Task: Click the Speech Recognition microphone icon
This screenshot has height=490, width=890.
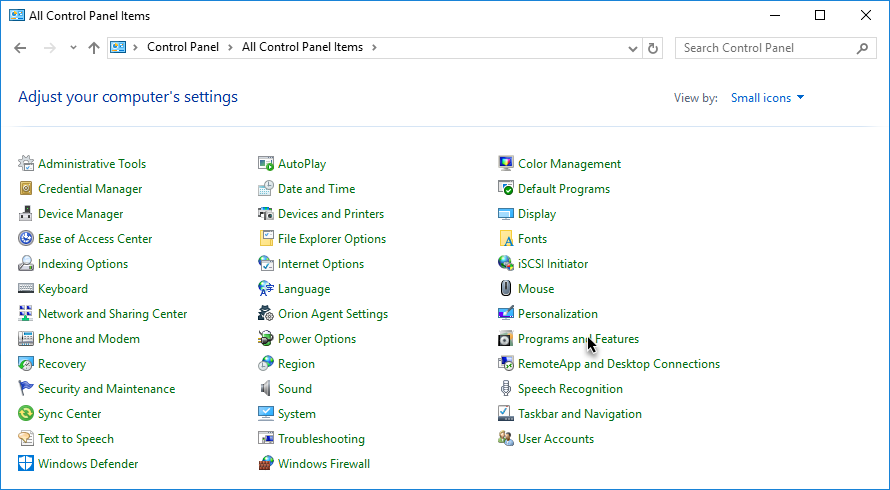Action: (x=506, y=388)
